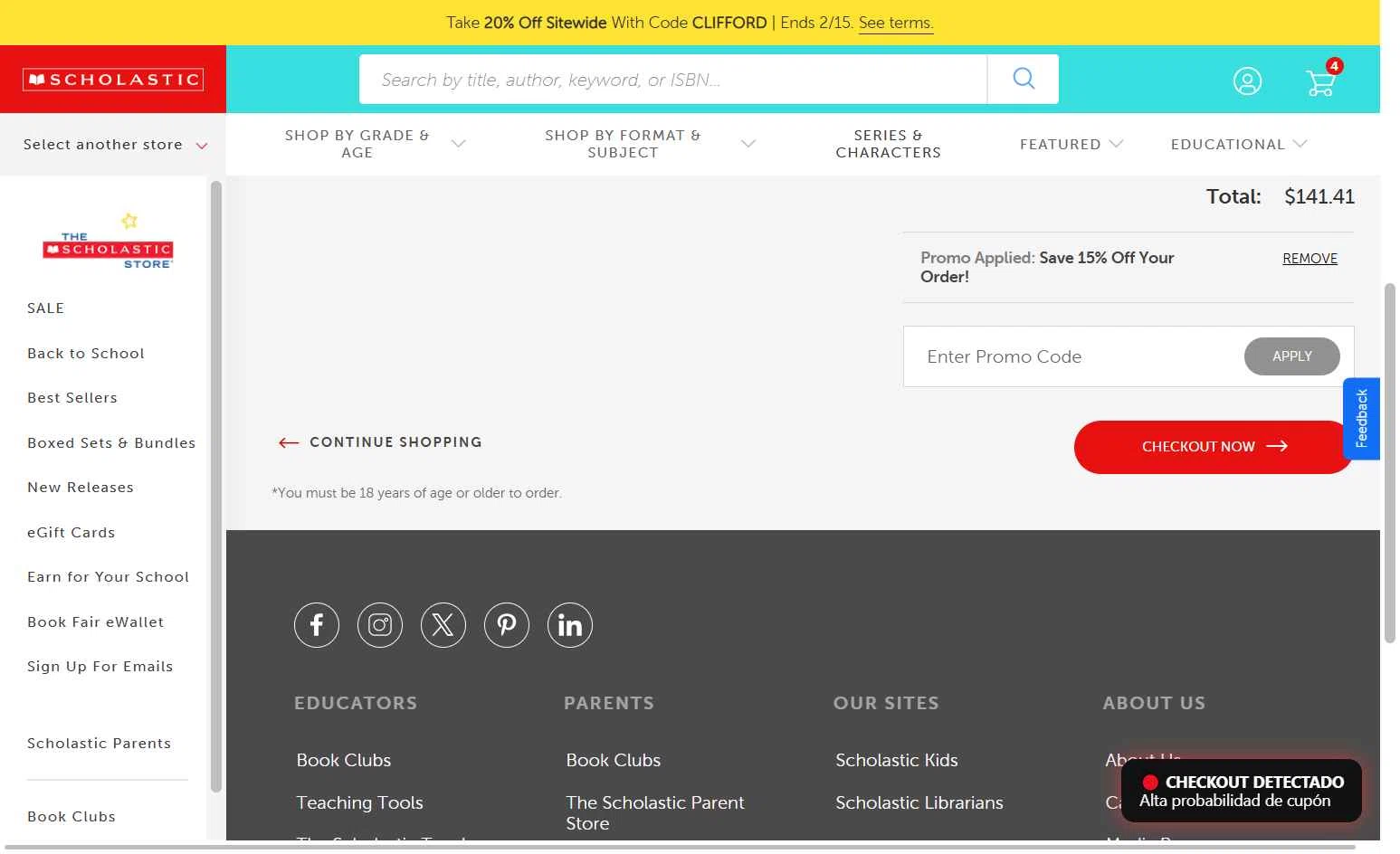Viewport: 1400px width, 854px height.
Task: Open Scholastic Parents sidebar link
Action: coord(100,744)
